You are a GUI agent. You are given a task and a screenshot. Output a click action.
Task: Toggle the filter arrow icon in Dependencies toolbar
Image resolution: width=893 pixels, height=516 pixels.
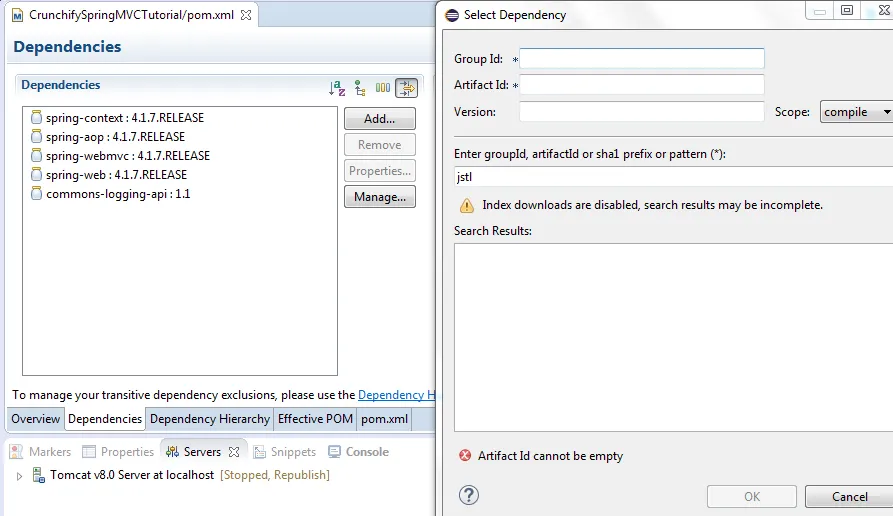pos(407,88)
